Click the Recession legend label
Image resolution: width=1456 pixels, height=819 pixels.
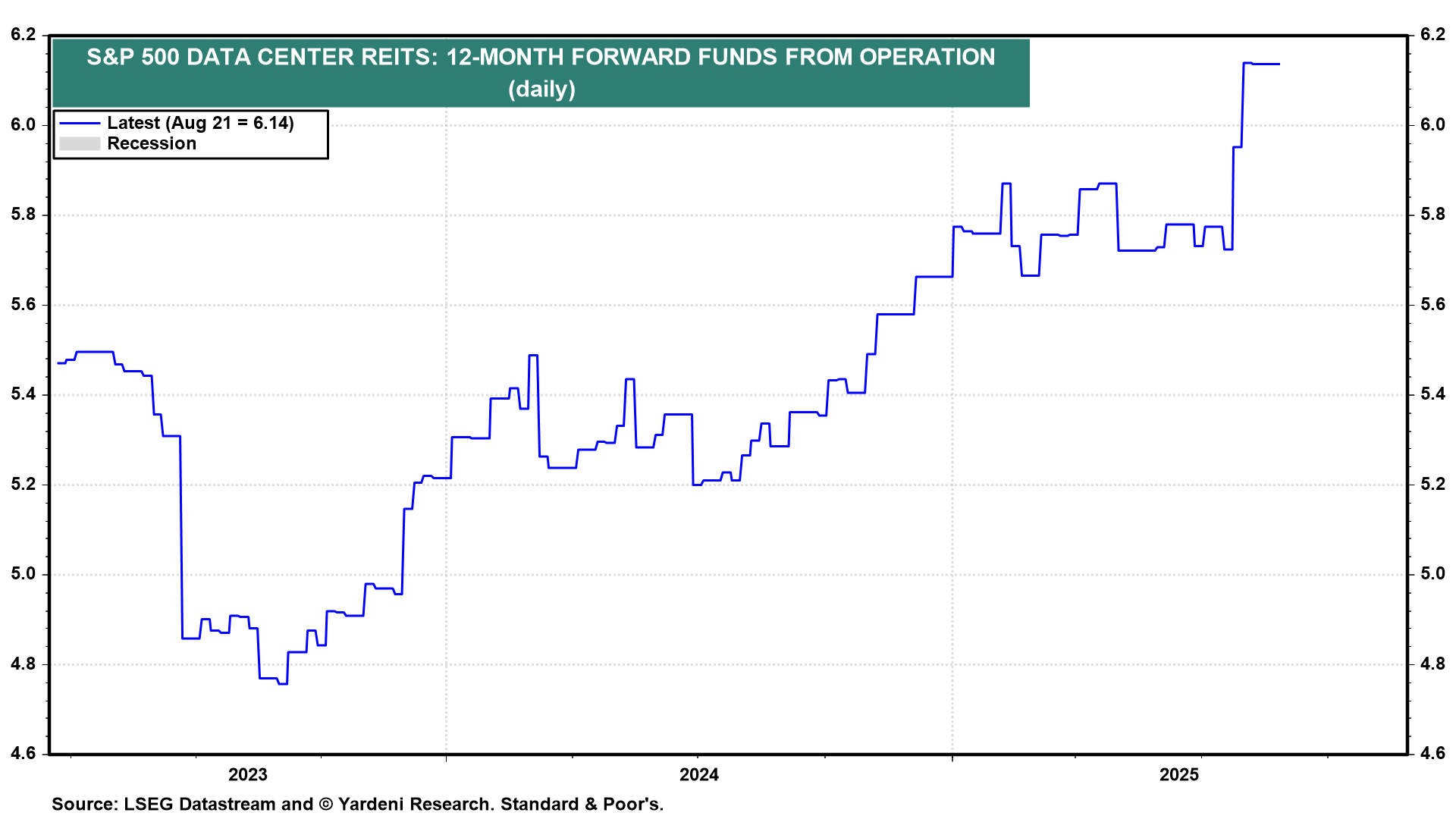click(x=152, y=144)
